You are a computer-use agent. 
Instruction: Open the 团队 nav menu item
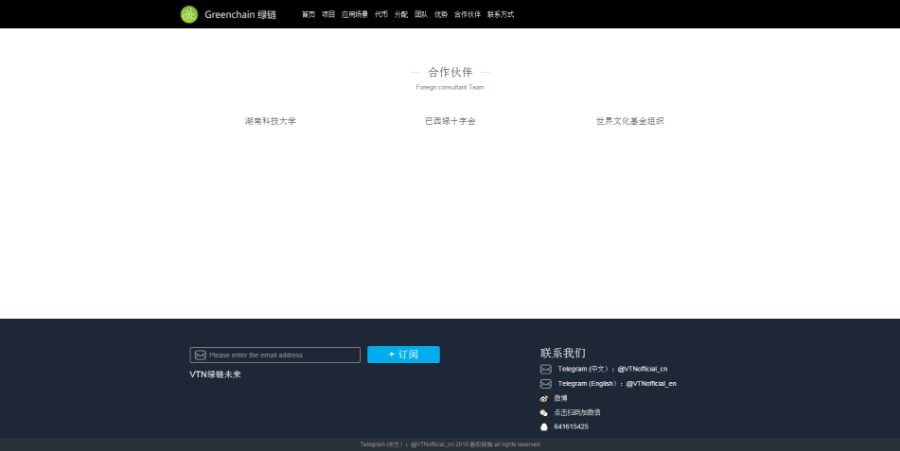coord(421,14)
